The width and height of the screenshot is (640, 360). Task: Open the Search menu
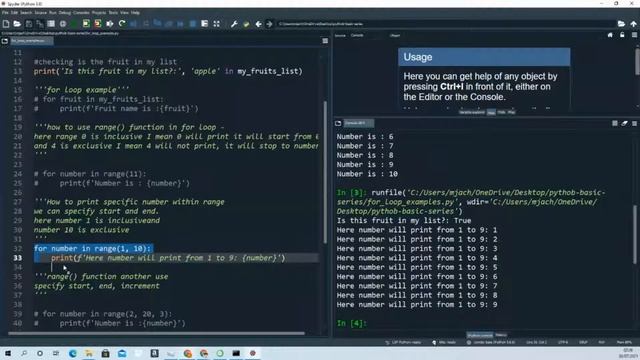point(26,13)
